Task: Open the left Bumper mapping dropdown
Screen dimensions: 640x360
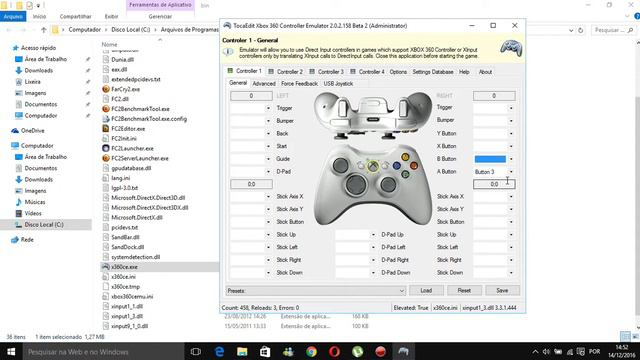Action: [x=268, y=121]
